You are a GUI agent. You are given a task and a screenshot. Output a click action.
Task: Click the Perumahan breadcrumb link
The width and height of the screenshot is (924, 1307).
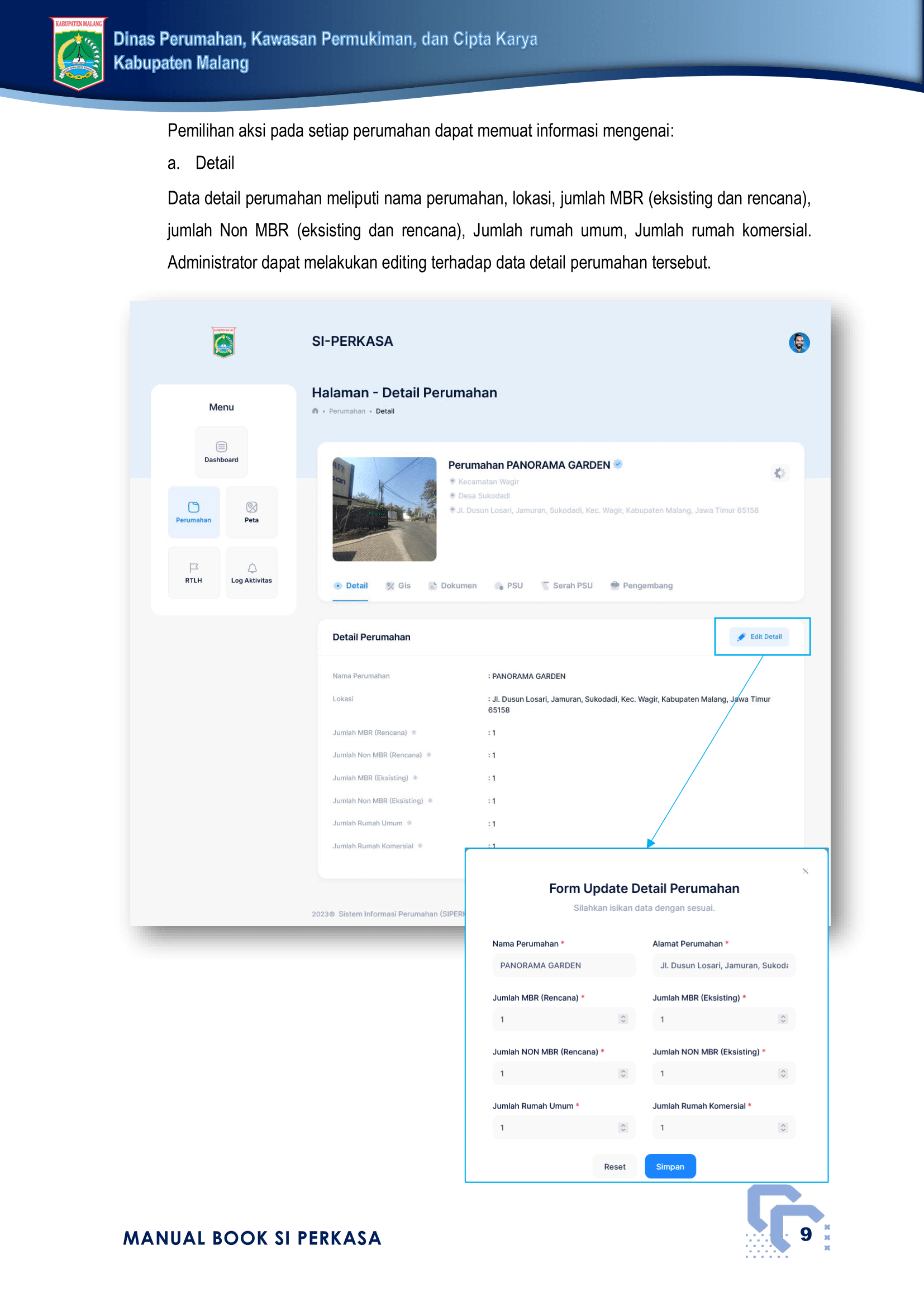click(x=347, y=411)
